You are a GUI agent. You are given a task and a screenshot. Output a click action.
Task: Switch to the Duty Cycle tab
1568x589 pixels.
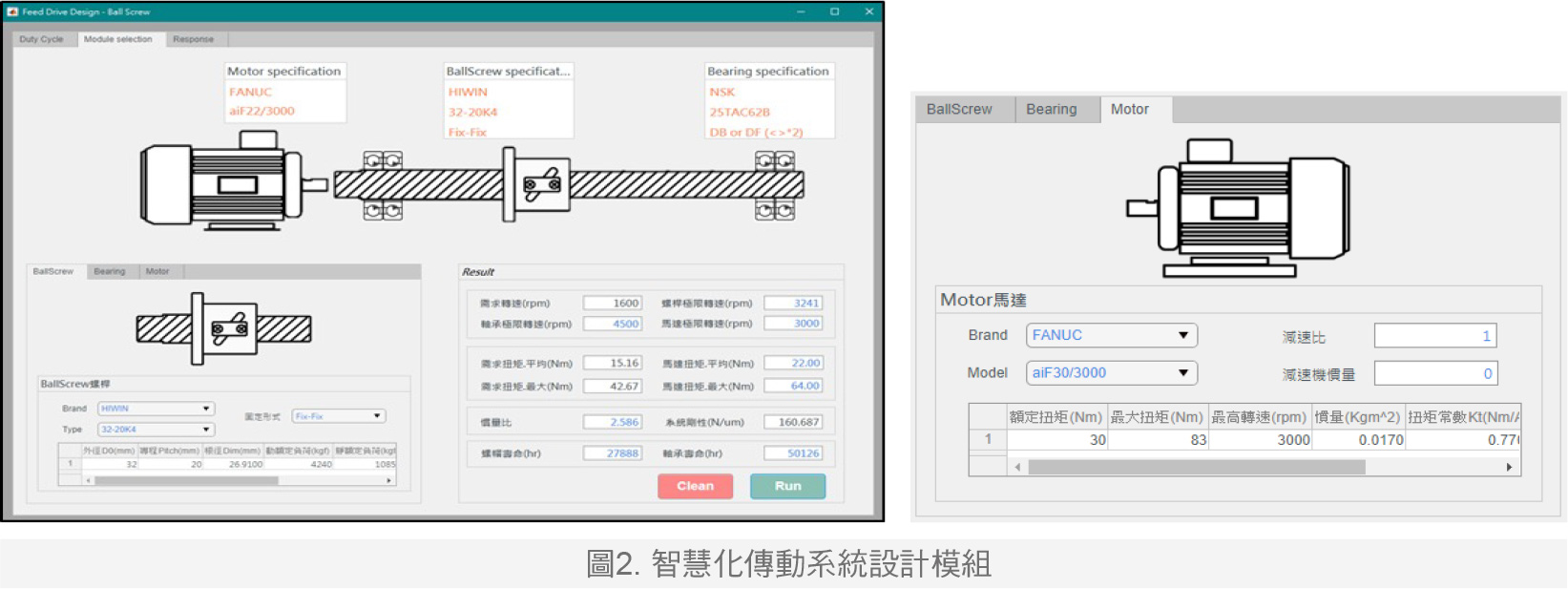click(x=41, y=39)
